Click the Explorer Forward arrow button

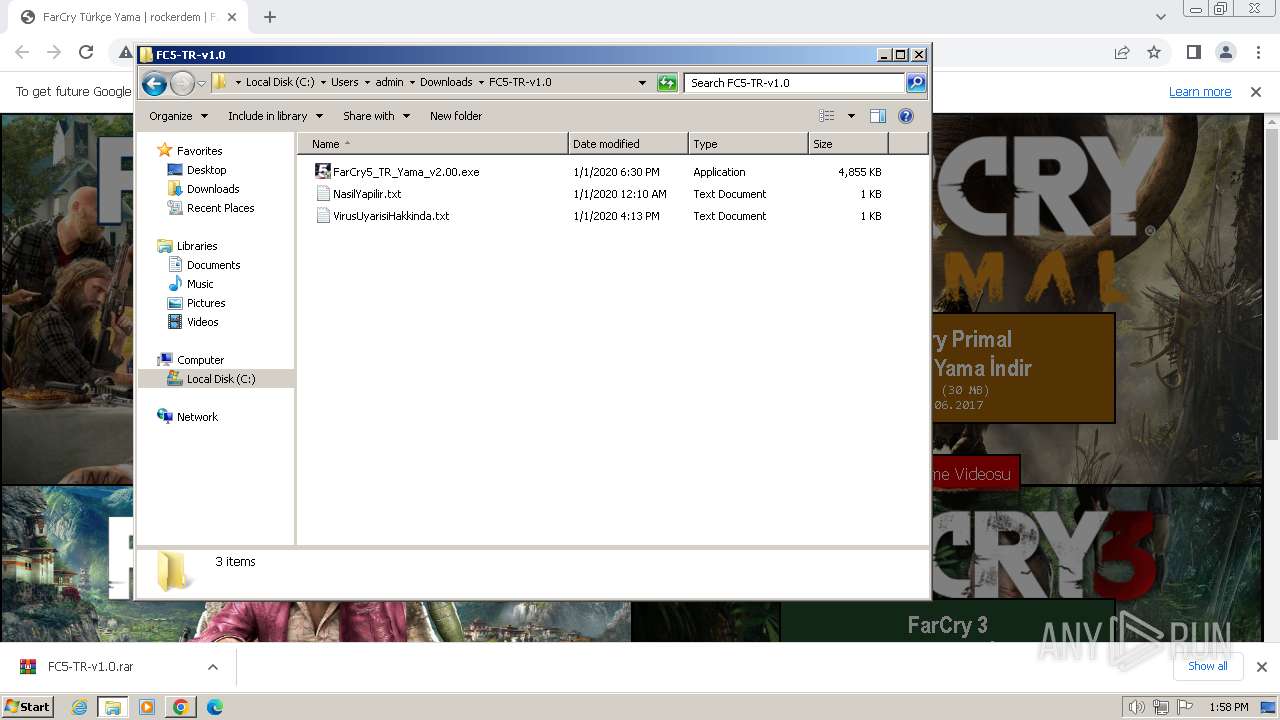[x=182, y=83]
